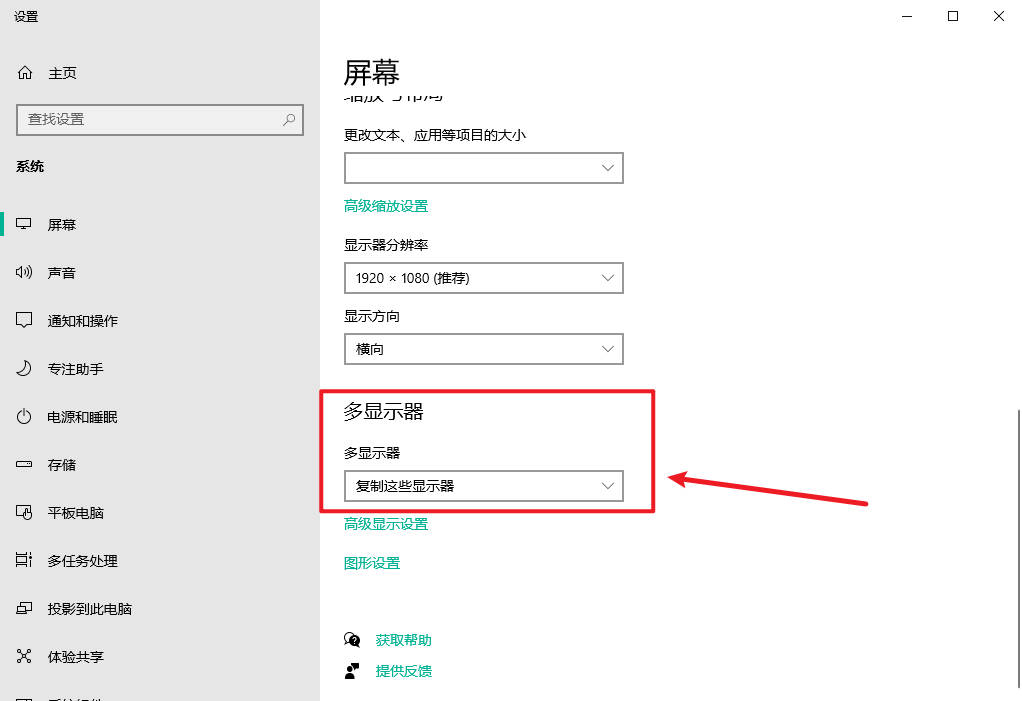
Task: Click the search magnifier icon in 查找设置
Action: [289, 119]
